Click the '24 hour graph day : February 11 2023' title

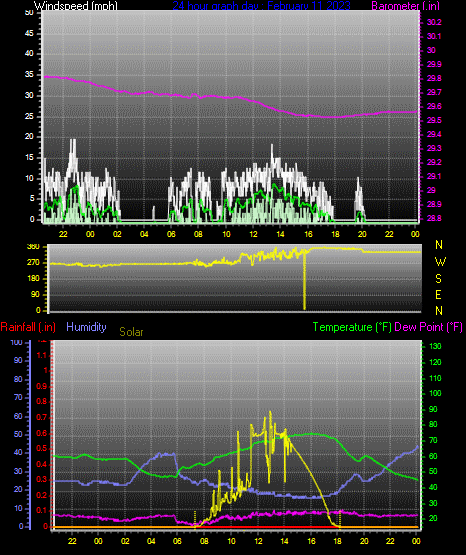pyautogui.click(x=261, y=5)
